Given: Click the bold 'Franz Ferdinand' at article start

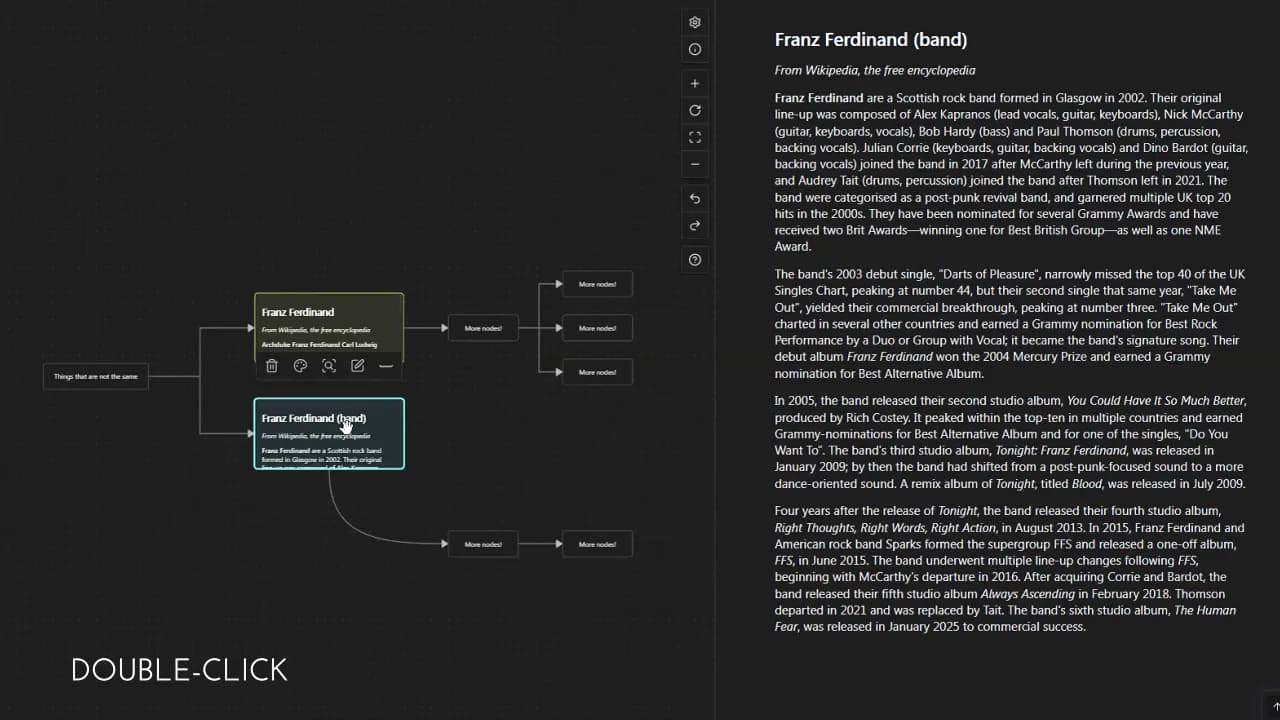Looking at the screenshot, I should point(819,98).
